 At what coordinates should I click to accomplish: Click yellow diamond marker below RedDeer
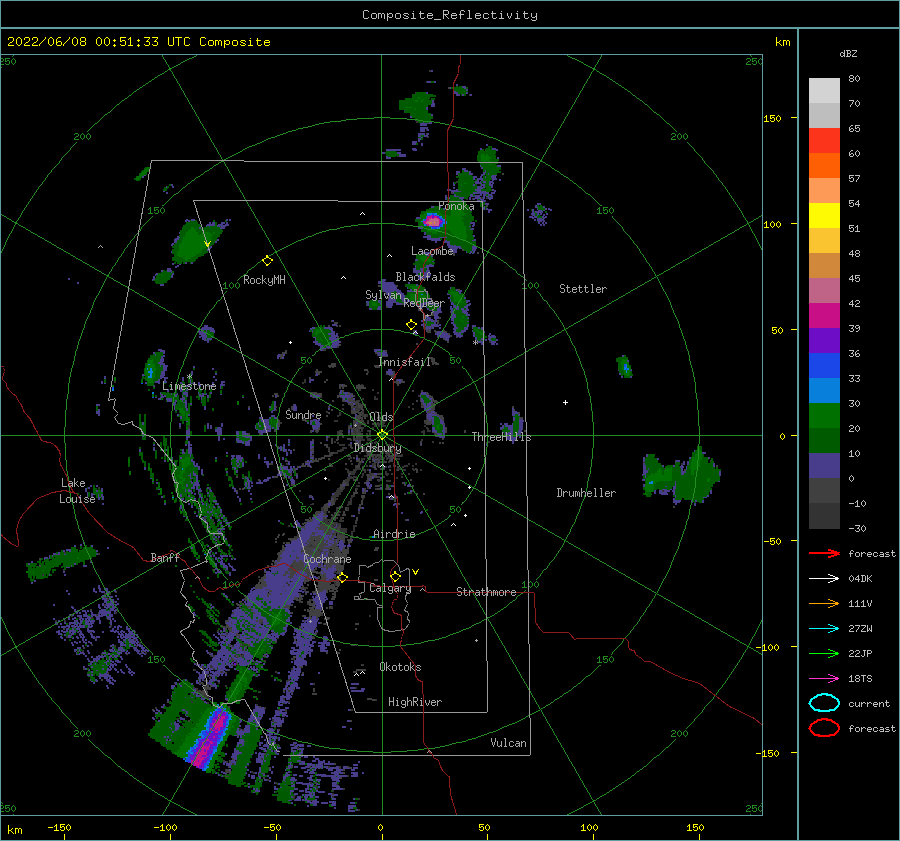pyautogui.click(x=411, y=325)
